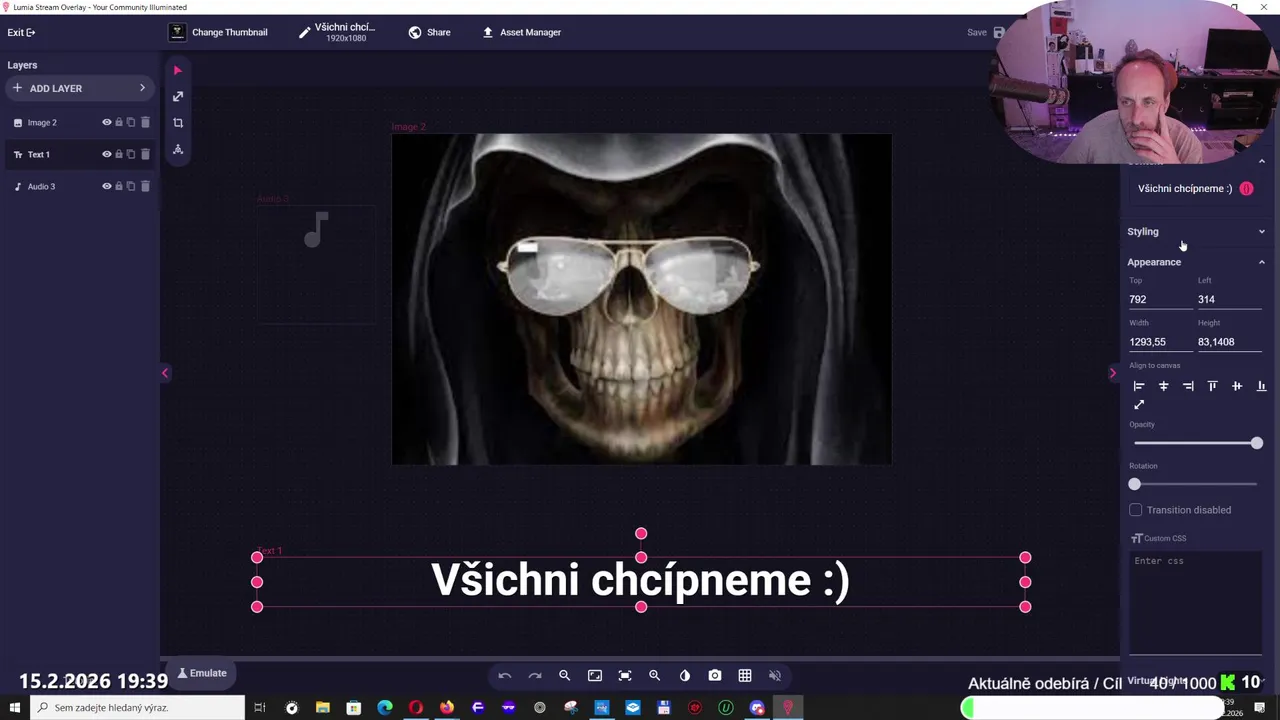1280x720 pixels.
Task: Undo the last action
Action: [505, 676]
